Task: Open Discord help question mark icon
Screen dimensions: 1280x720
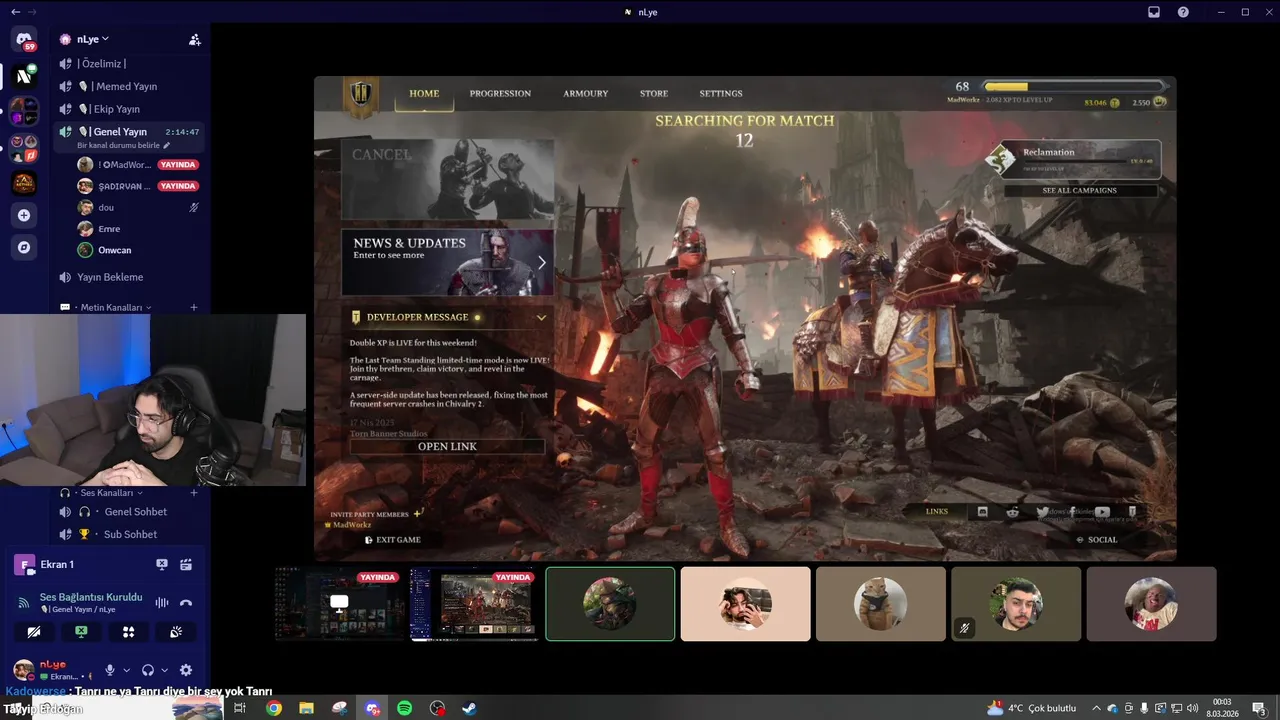Action: click(x=1184, y=12)
